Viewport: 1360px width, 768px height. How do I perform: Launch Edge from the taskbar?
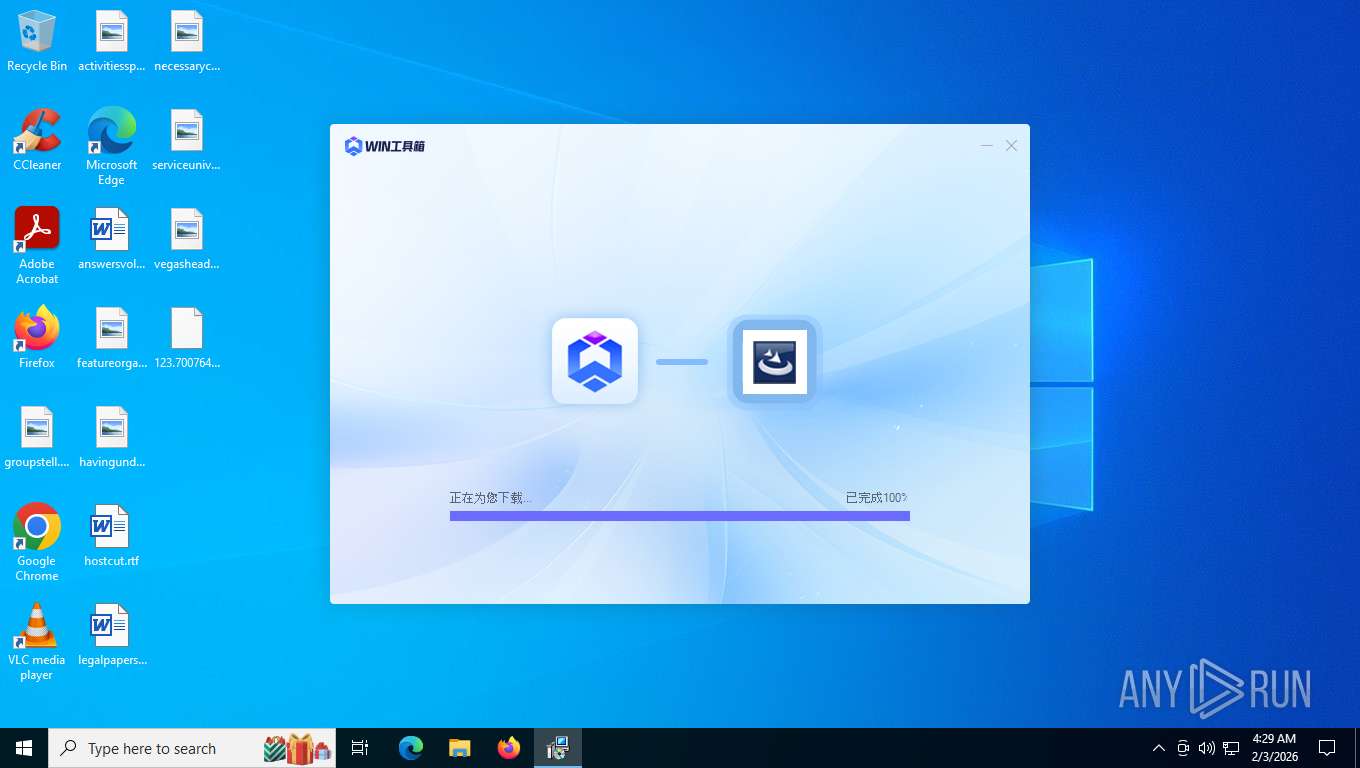(x=411, y=748)
